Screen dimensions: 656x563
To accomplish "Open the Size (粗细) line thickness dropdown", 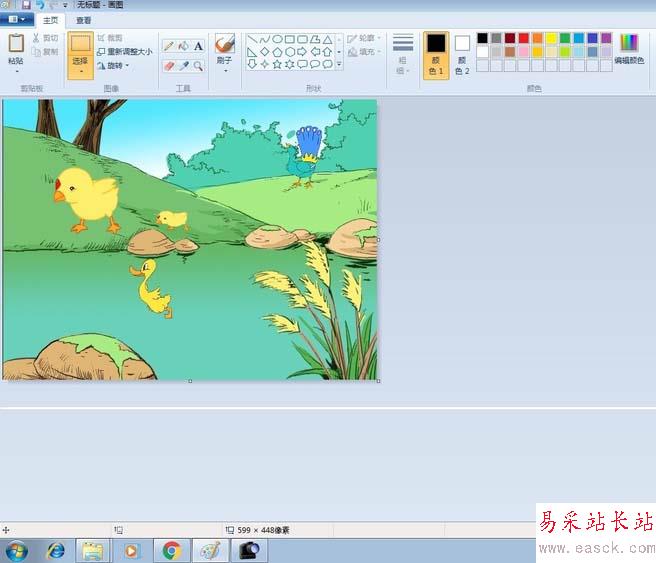I will pyautogui.click(x=402, y=54).
